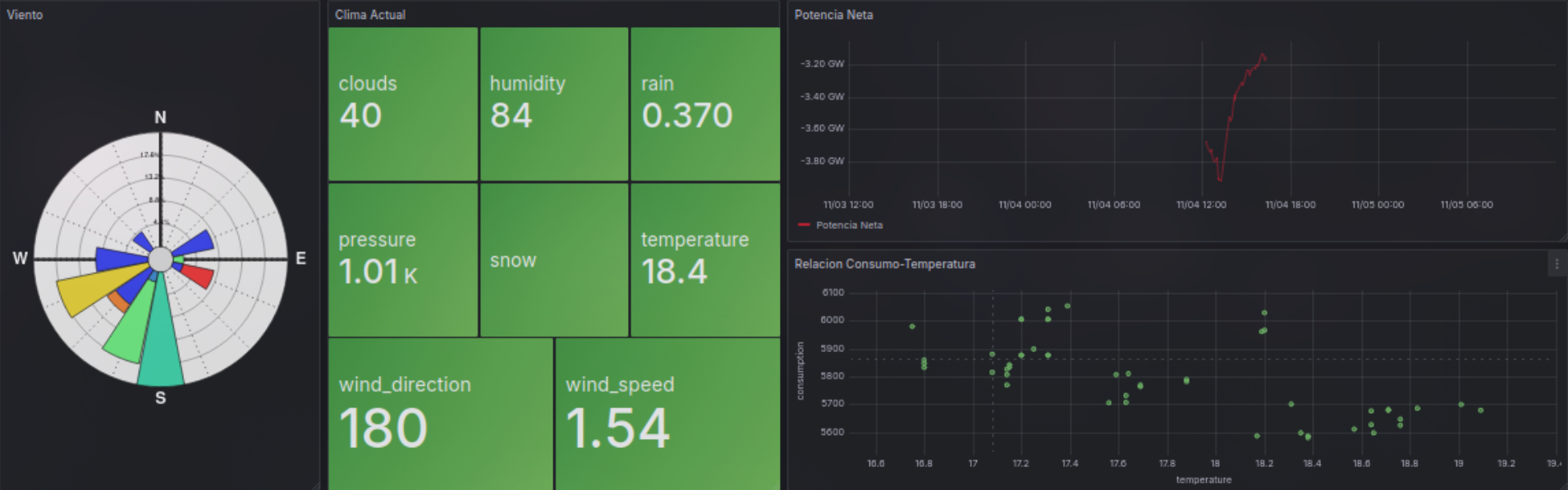The width and height of the screenshot is (1568, 490).
Task: Click the -3.20 GW axis label
Action: coord(822,64)
